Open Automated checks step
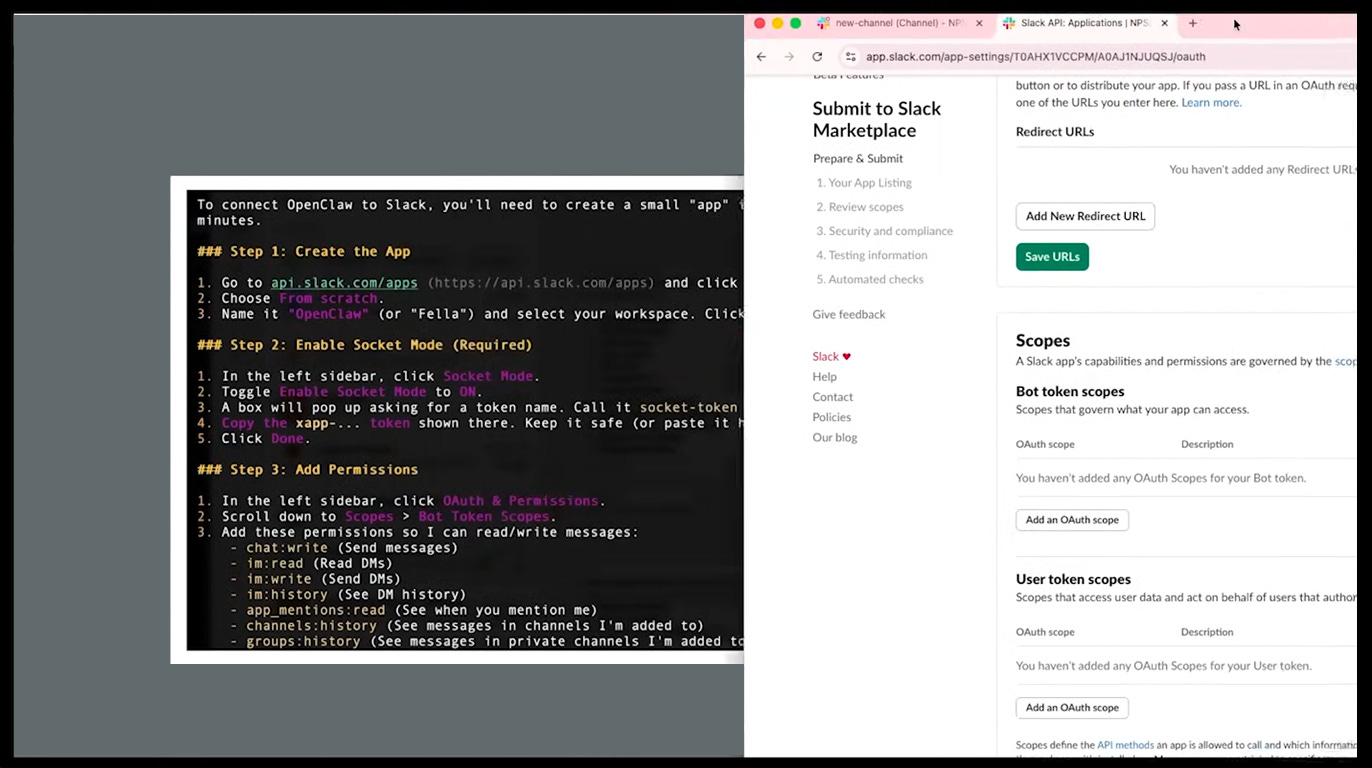The image size is (1372, 768). (869, 279)
